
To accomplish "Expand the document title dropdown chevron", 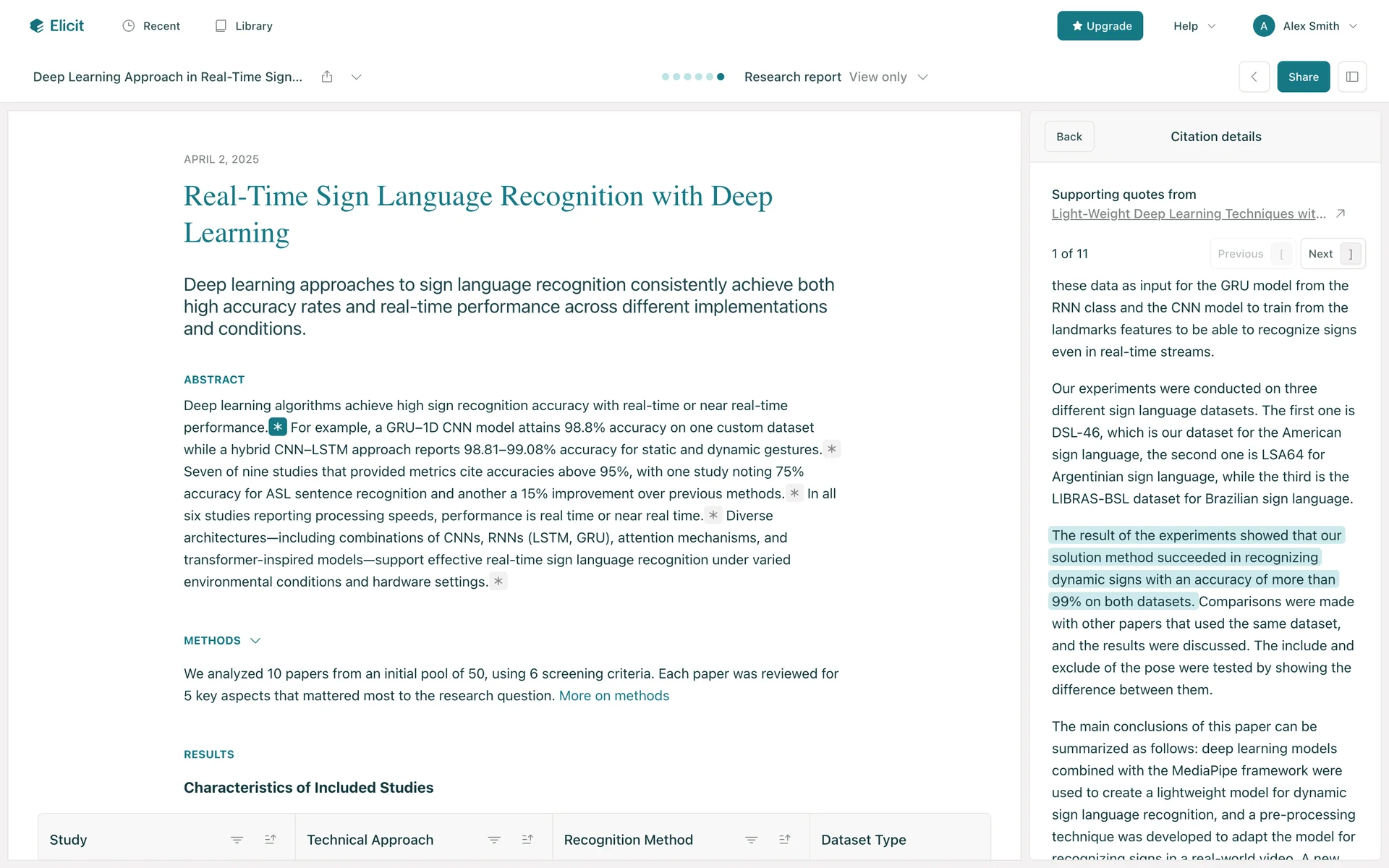I will [x=356, y=77].
